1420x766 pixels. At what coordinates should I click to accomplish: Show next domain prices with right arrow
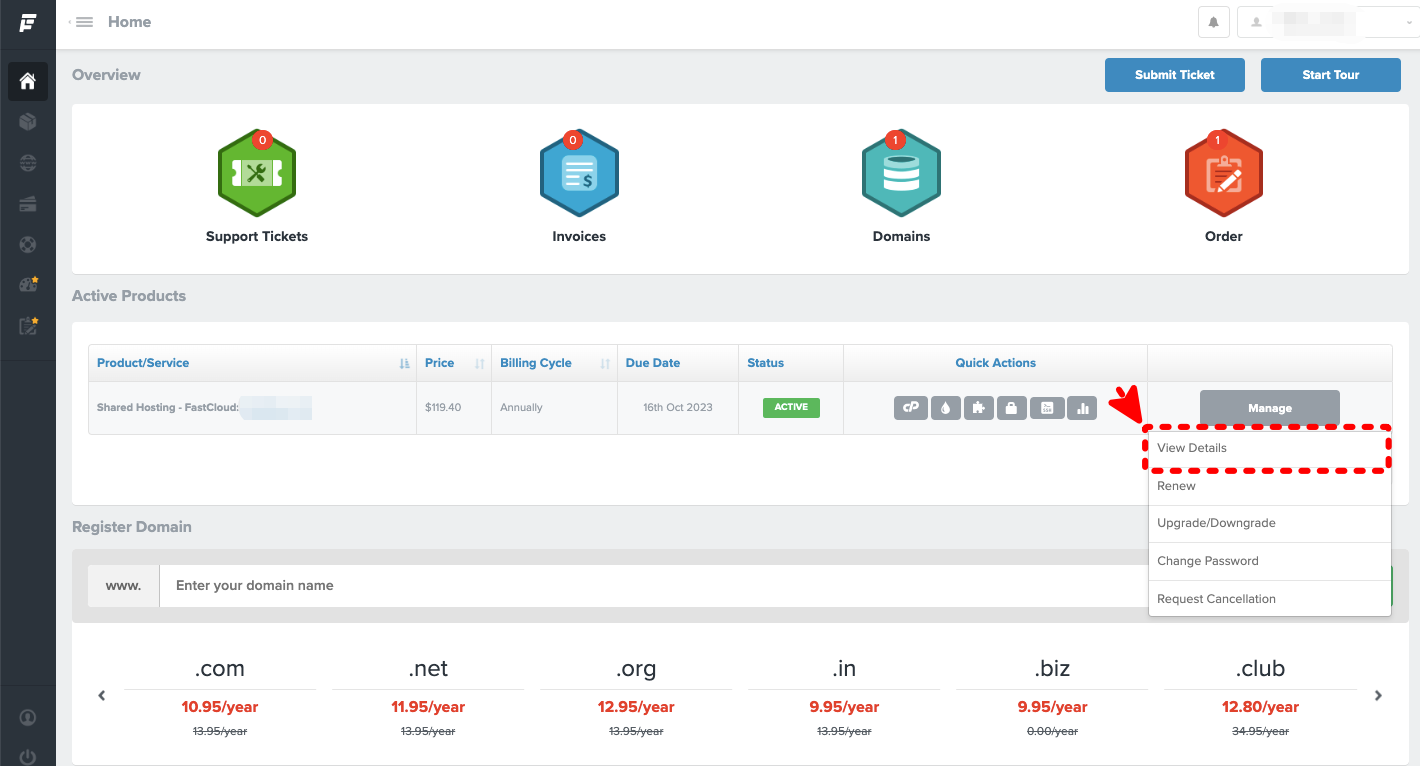pyautogui.click(x=1378, y=696)
